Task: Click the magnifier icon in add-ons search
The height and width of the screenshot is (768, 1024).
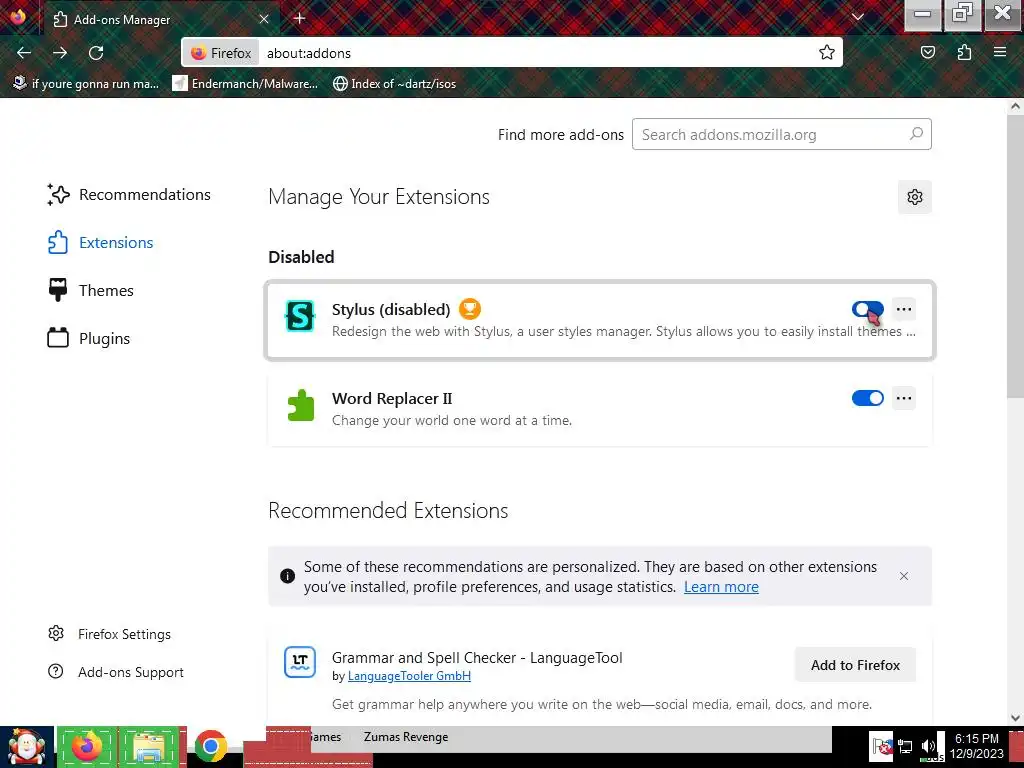Action: pos(916,134)
